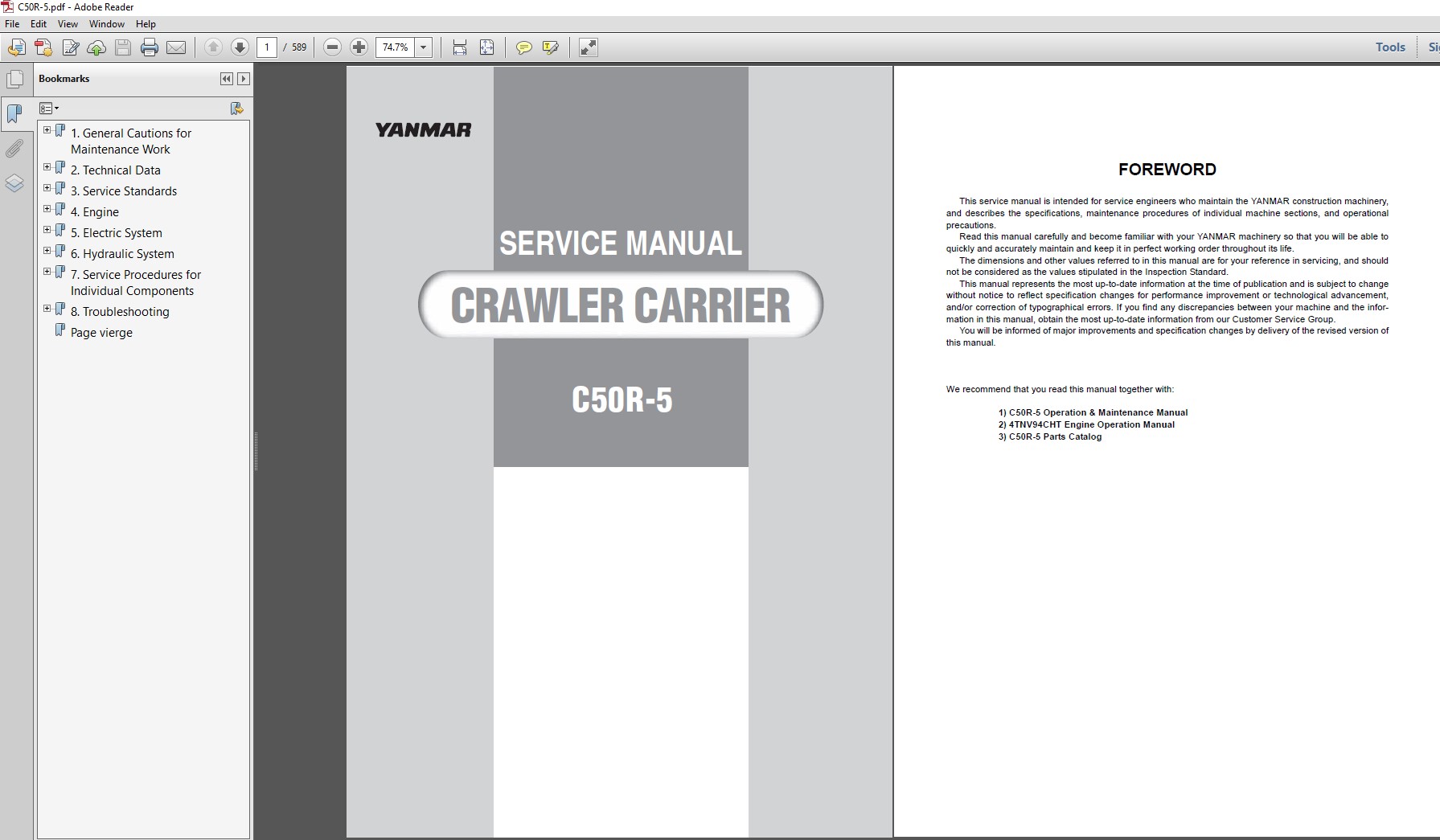This screenshot has width=1440, height=840.
Task: Expand the Electric System bookmark
Action: [x=47, y=230]
